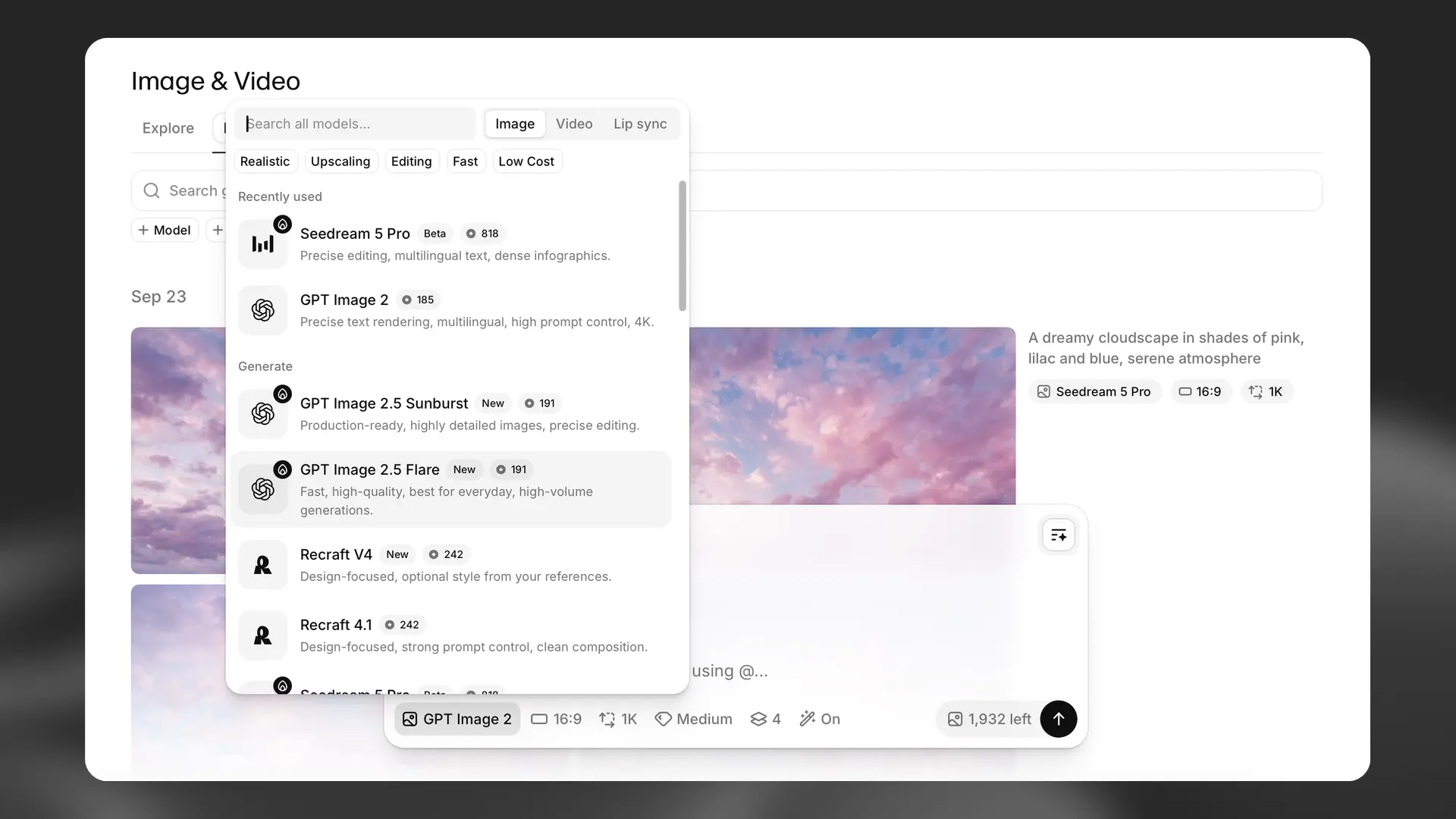Enable the Editing filter chip
This screenshot has height=819, width=1456.
click(411, 162)
